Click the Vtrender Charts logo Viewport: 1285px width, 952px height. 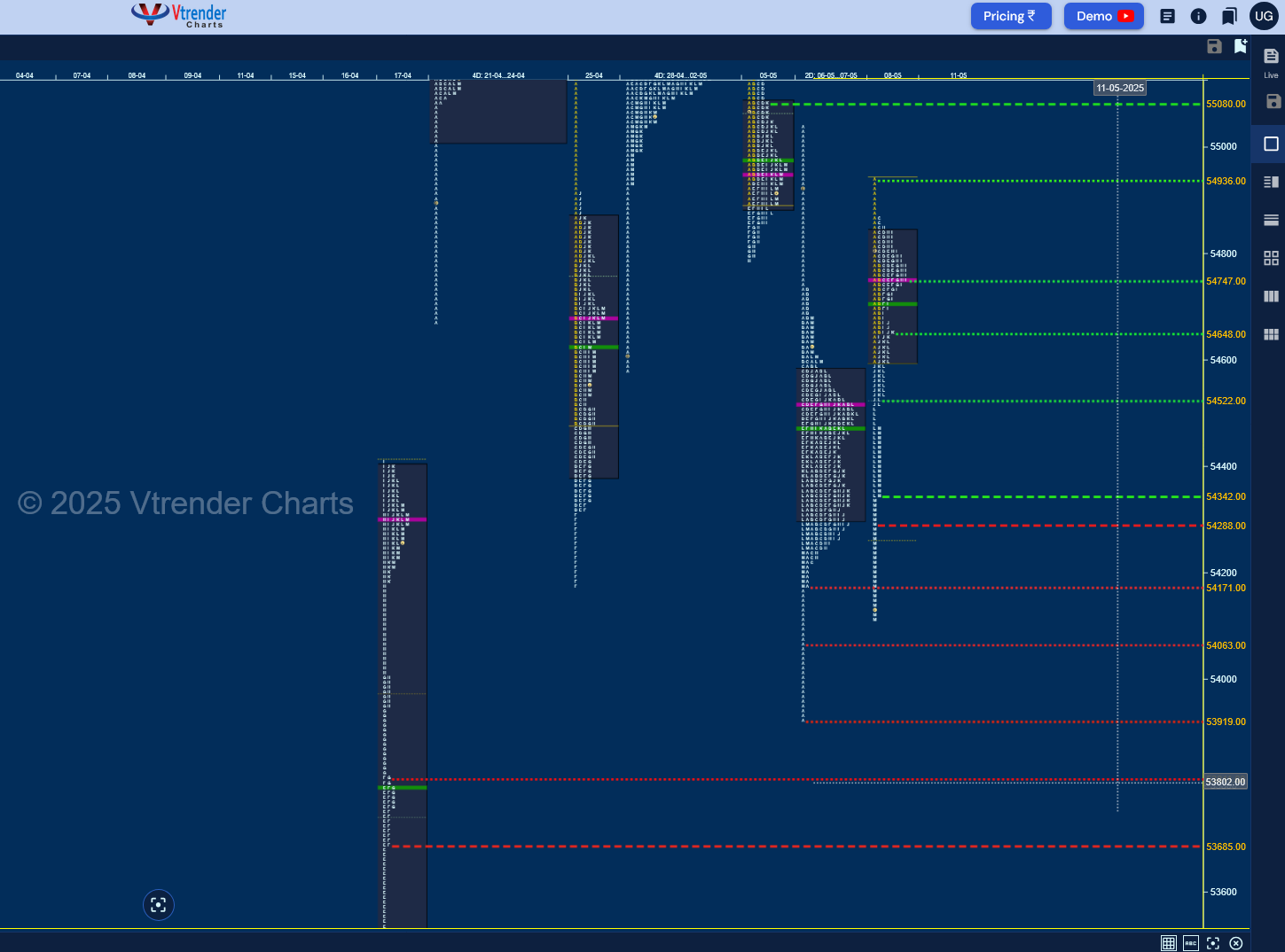pos(179,15)
